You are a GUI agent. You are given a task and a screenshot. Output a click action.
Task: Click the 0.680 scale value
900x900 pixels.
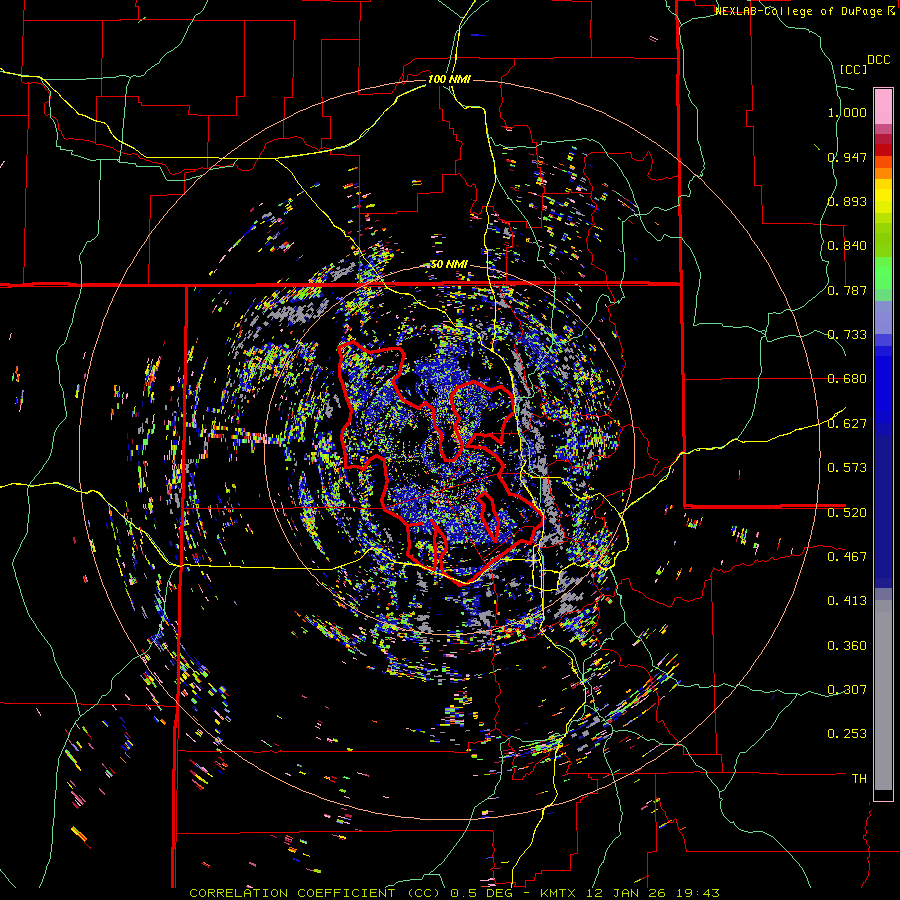(847, 379)
